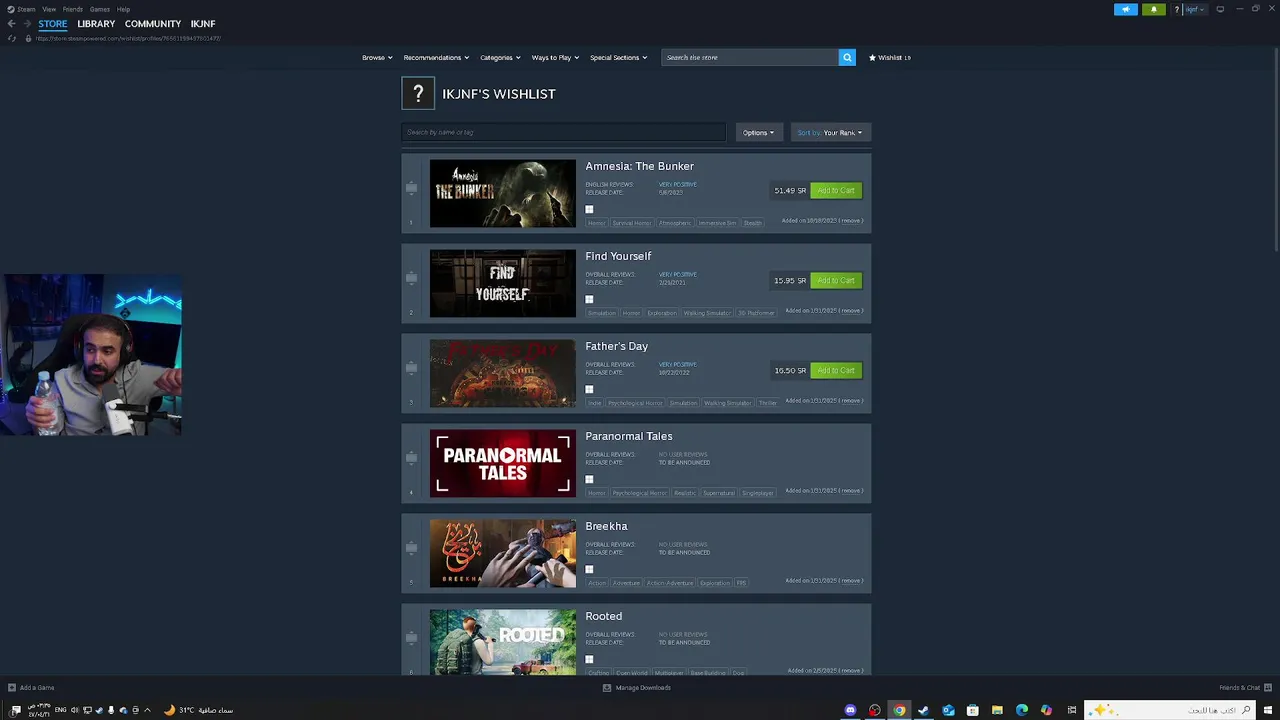
Task: Open the wishlist Options dropdown
Action: coord(758,132)
